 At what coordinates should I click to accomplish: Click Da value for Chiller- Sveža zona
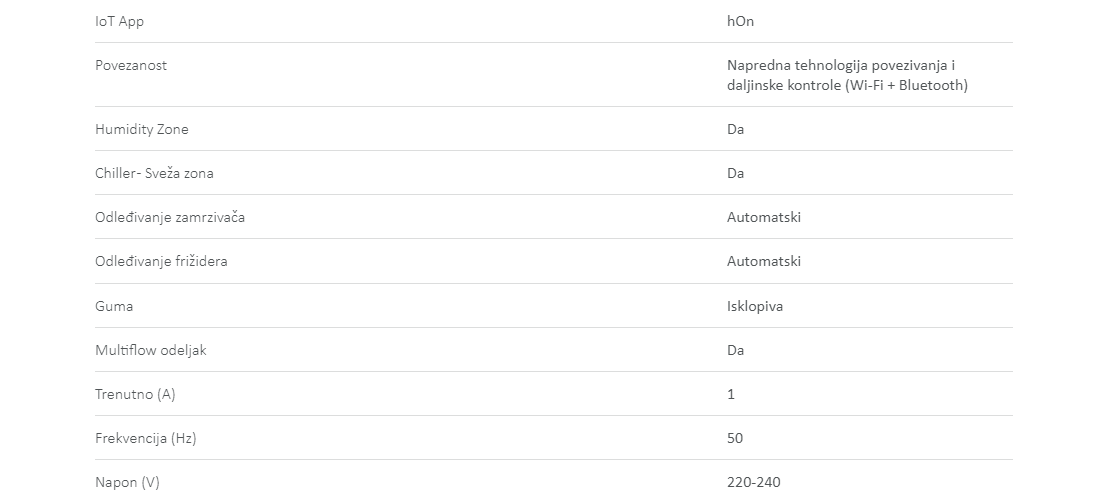735,173
